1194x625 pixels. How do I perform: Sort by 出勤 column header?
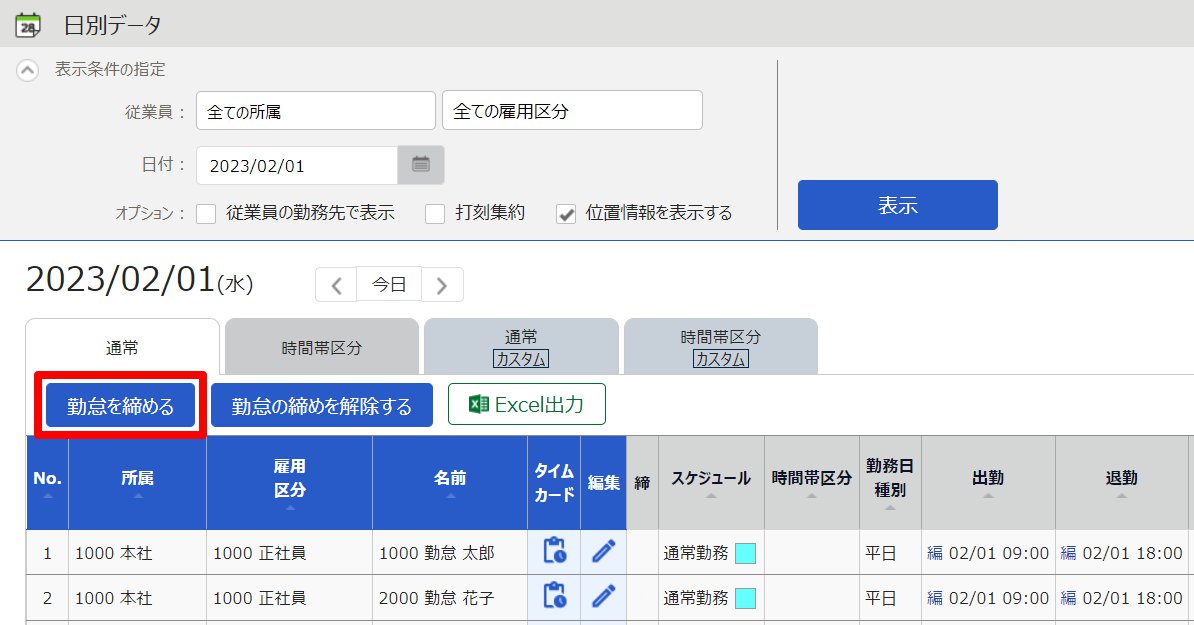988,483
